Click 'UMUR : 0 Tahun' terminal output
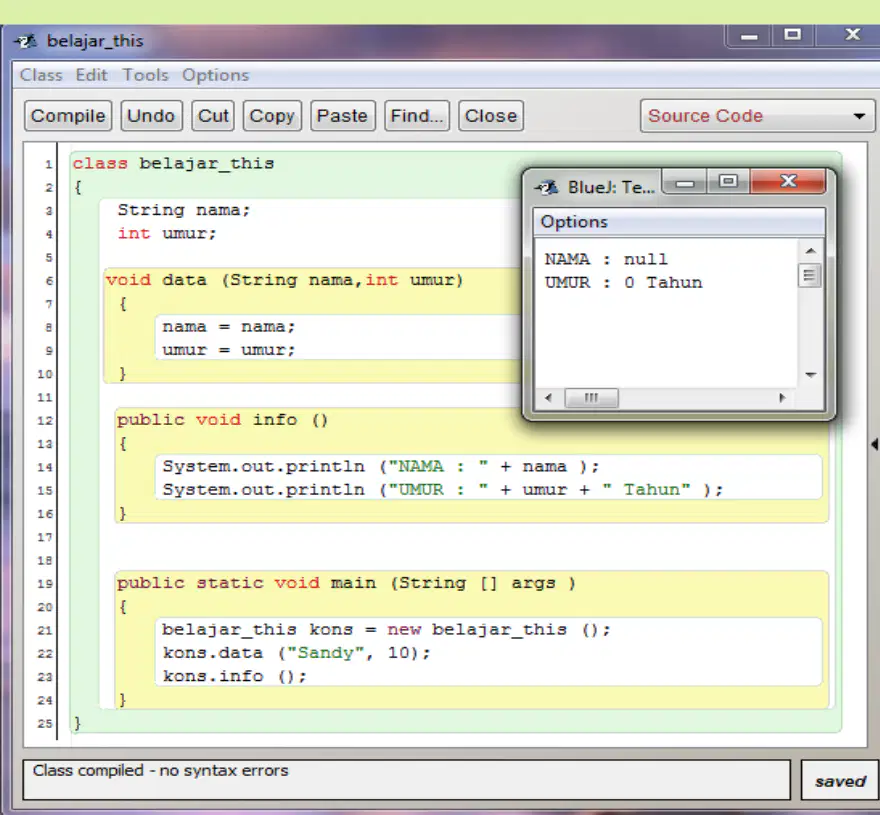The width and height of the screenshot is (880, 815). 623,282
